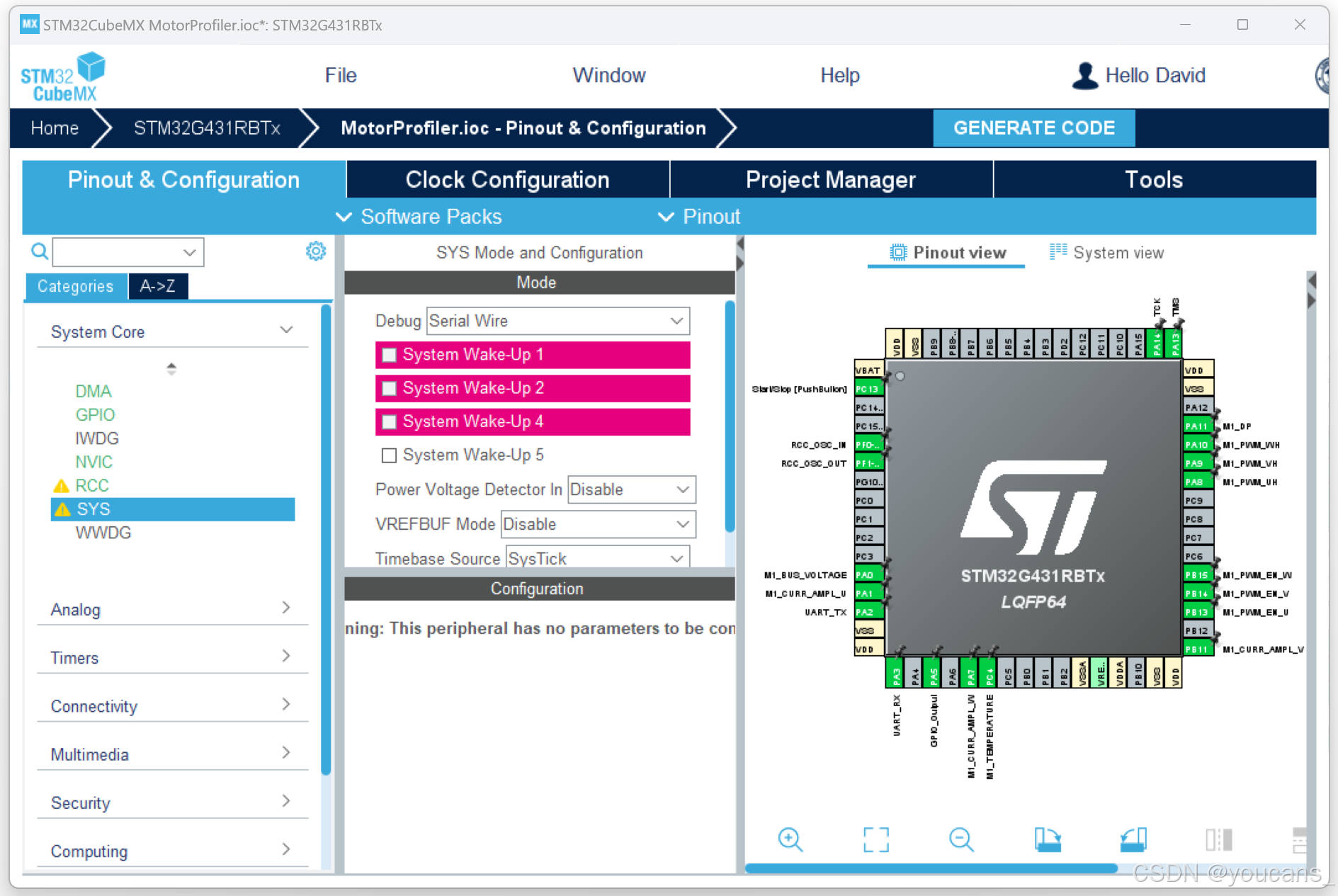Select the PA10 pin on the chip
Screen dimensions: 1338x896
tap(1198, 445)
